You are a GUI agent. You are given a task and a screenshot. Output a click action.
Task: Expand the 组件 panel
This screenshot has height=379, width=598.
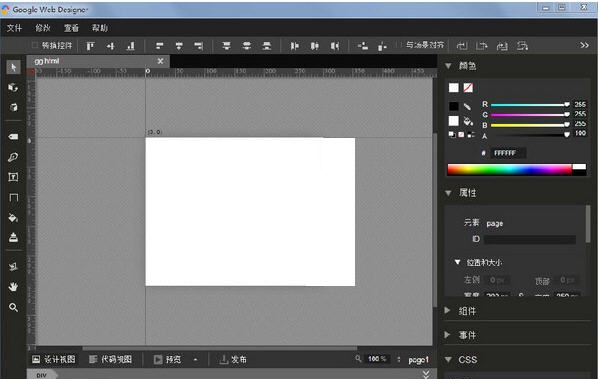(447, 310)
